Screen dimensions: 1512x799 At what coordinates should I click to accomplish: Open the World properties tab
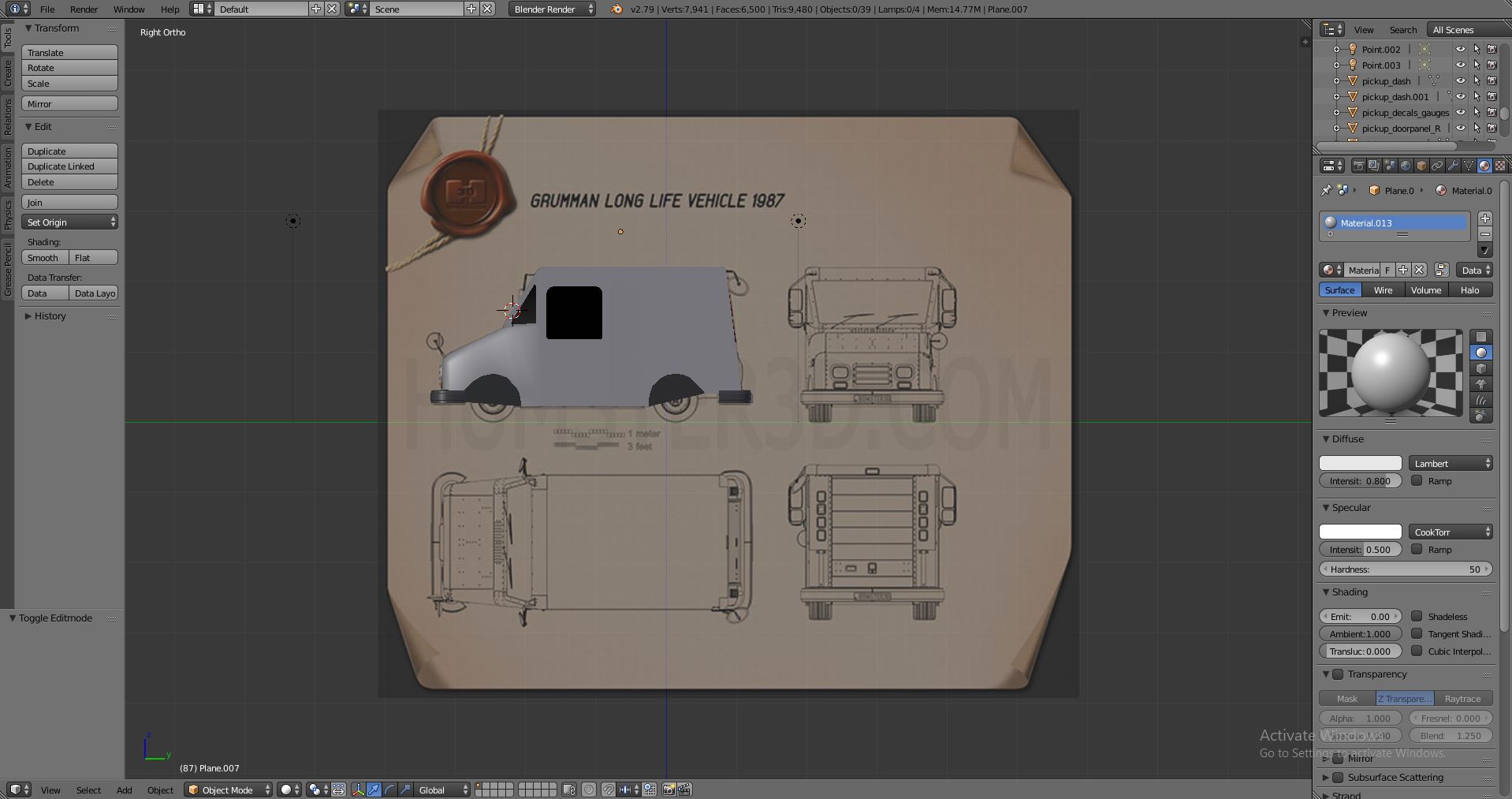tap(1406, 166)
